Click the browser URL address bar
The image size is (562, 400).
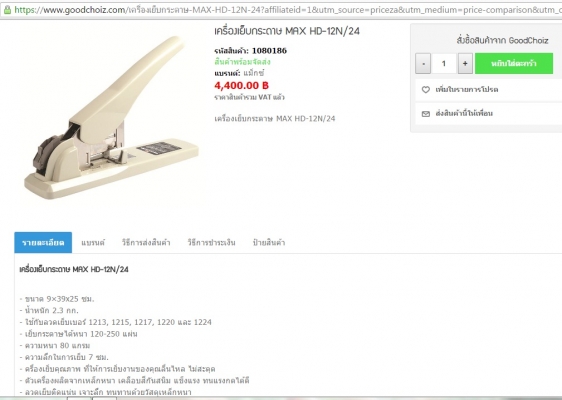coord(287,10)
